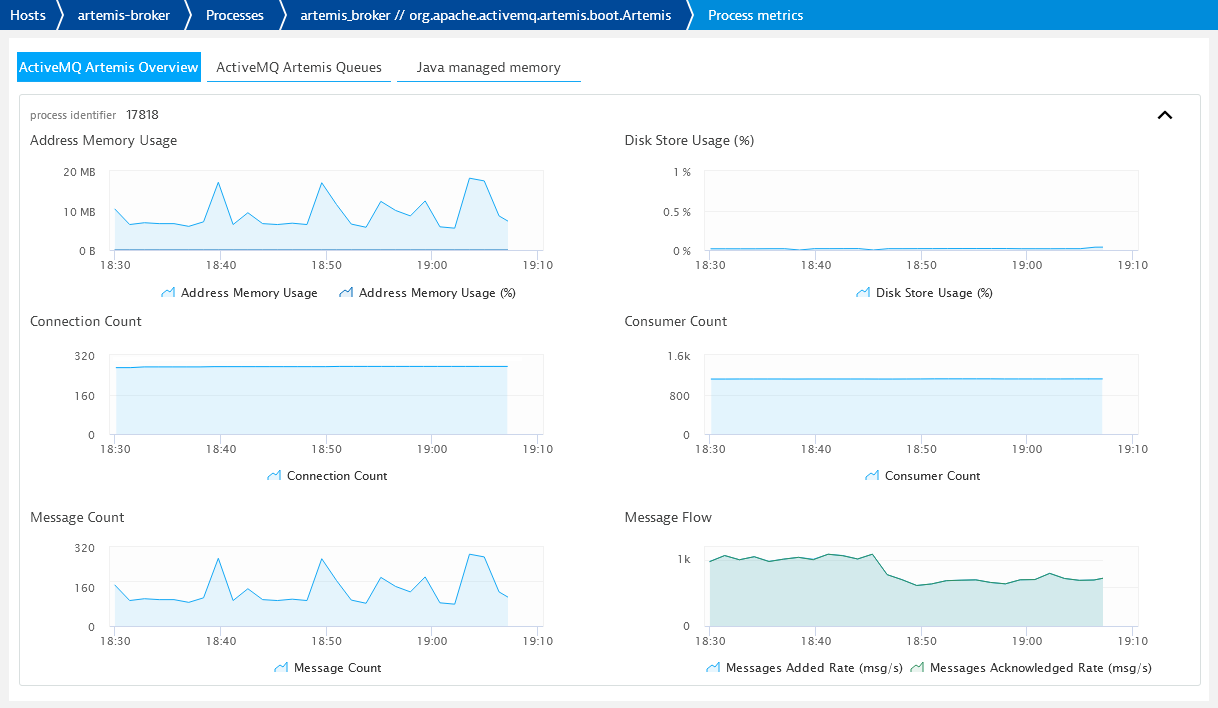Open the Processes breadcrumb
This screenshot has height=708, width=1218.
pos(235,15)
